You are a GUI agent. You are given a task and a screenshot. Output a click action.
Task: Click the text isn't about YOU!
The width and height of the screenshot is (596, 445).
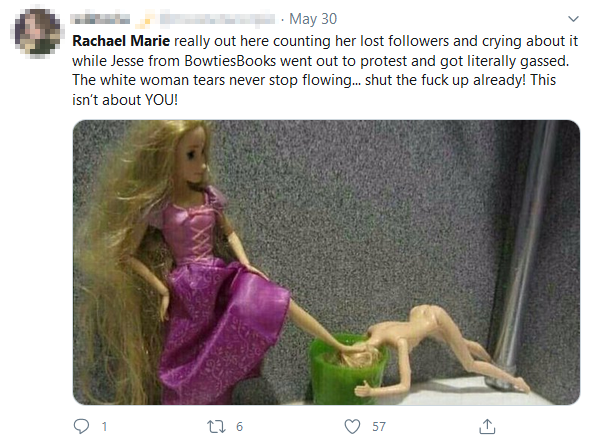pos(125,100)
